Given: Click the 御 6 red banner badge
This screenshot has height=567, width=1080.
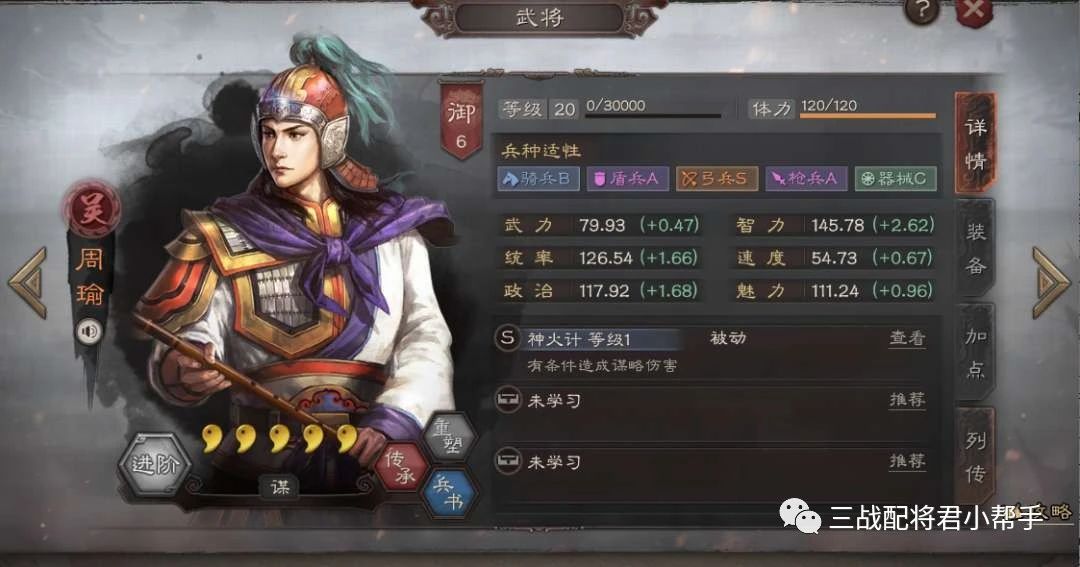Looking at the screenshot, I should click(x=461, y=120).
